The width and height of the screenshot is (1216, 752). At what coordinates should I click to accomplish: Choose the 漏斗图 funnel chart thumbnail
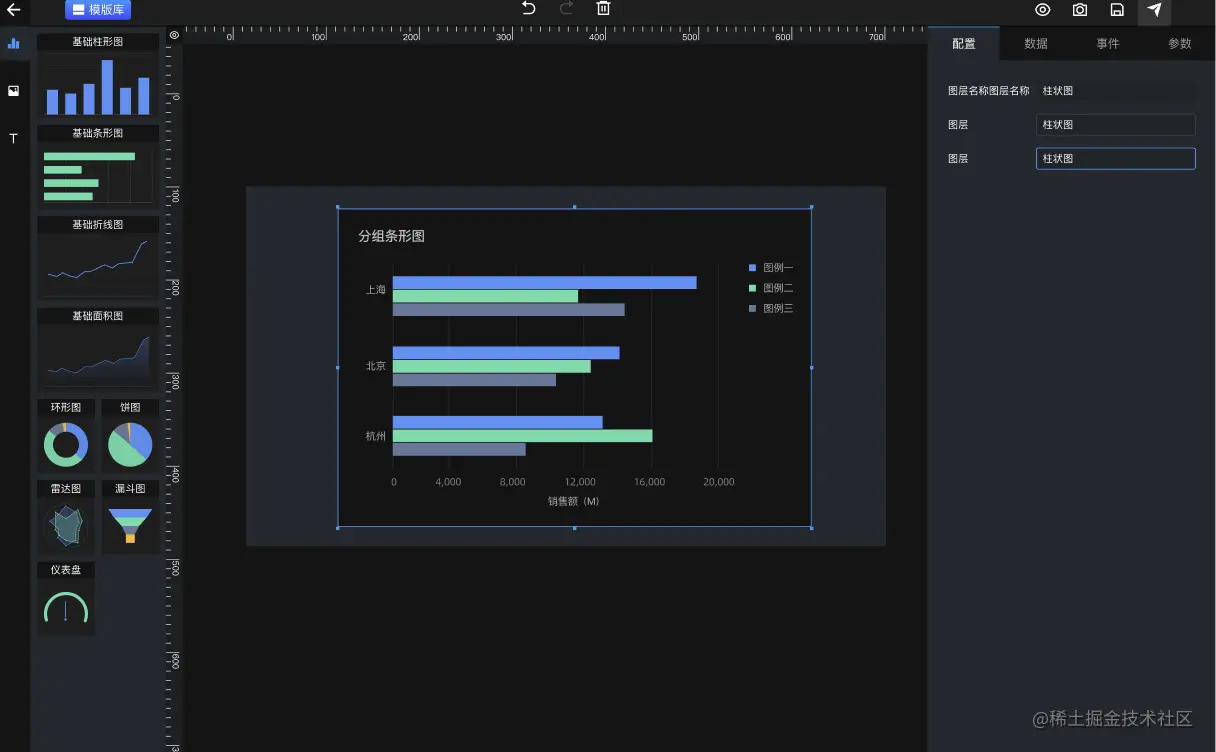click(130, 517)
